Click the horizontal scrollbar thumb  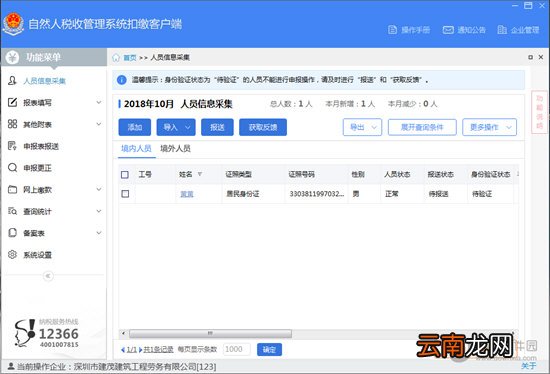click(210, 333)
